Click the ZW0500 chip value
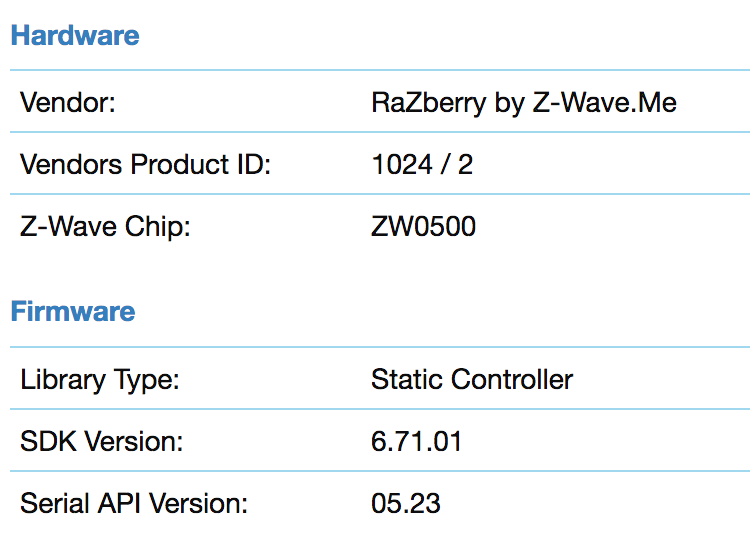750x552 pixels. 423,227
